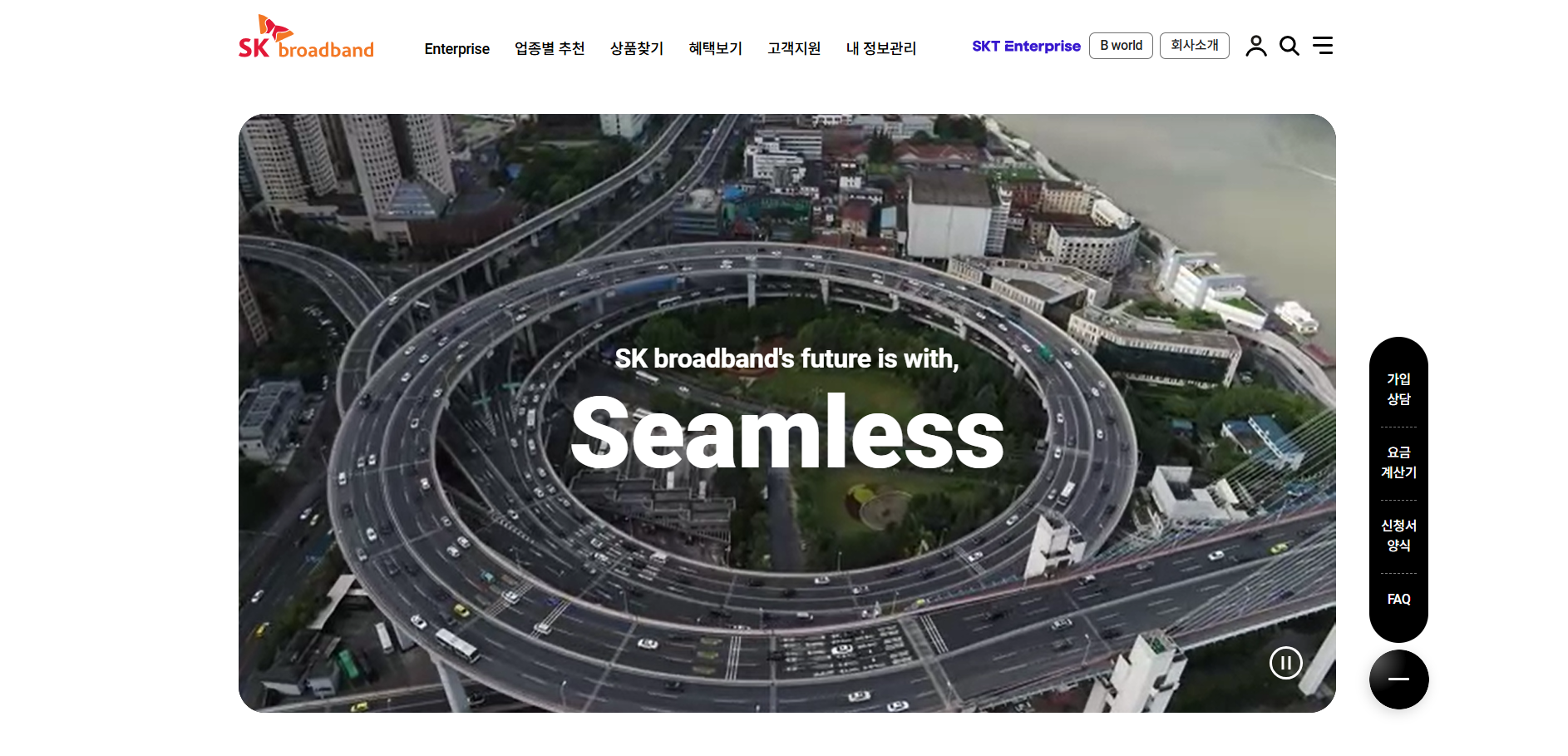
Task: Open the user account profile icon
Action: 1255,46
